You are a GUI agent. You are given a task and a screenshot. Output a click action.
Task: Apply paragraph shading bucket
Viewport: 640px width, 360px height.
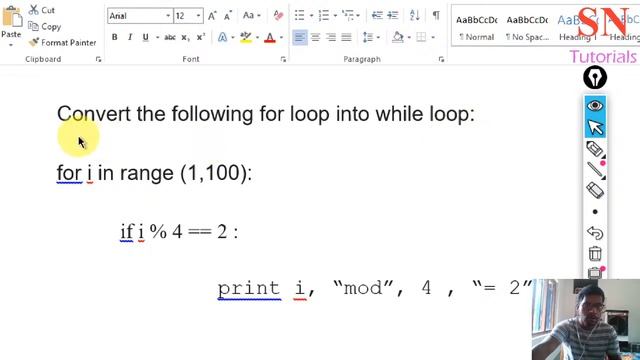pyautogui.click(x=398, y=37)
